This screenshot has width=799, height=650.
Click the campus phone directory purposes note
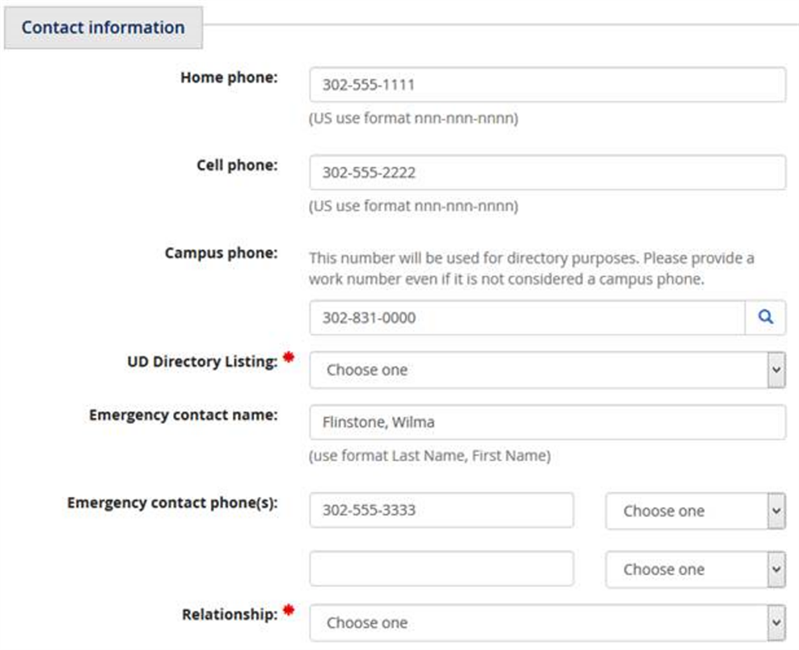click(x=531, y=268)
